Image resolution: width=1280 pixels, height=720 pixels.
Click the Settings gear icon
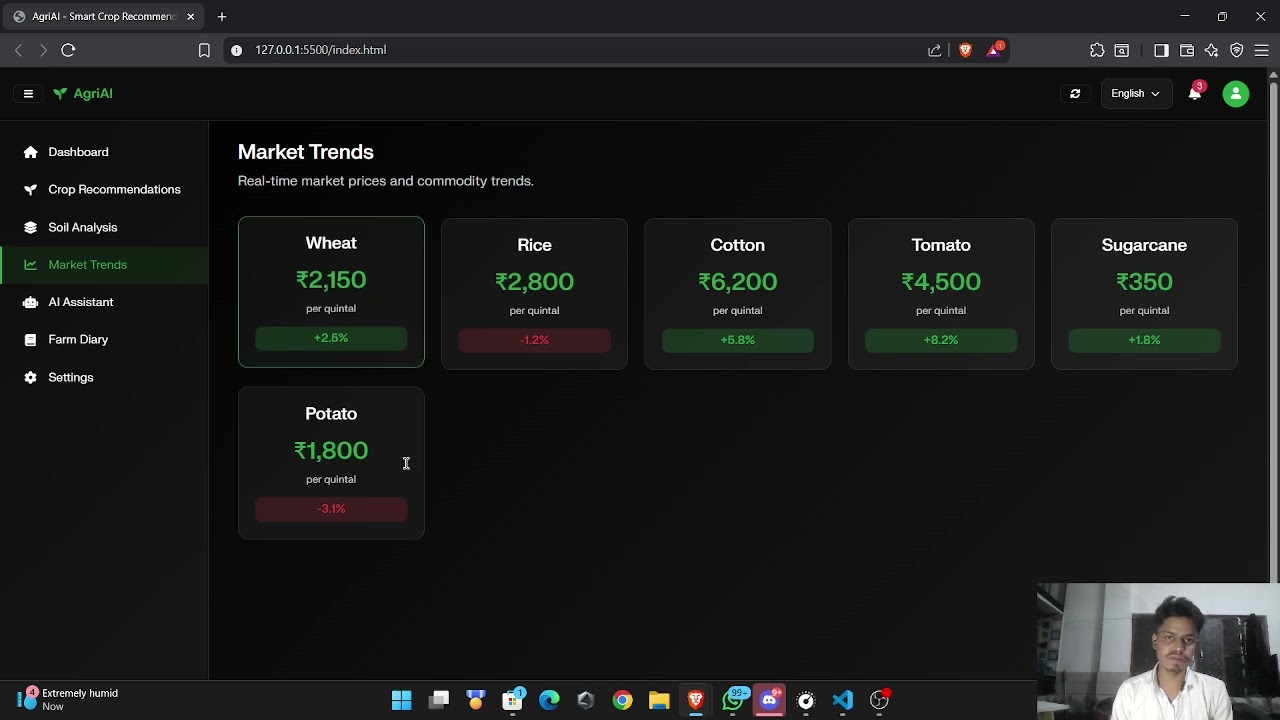[x=30, y=377]
